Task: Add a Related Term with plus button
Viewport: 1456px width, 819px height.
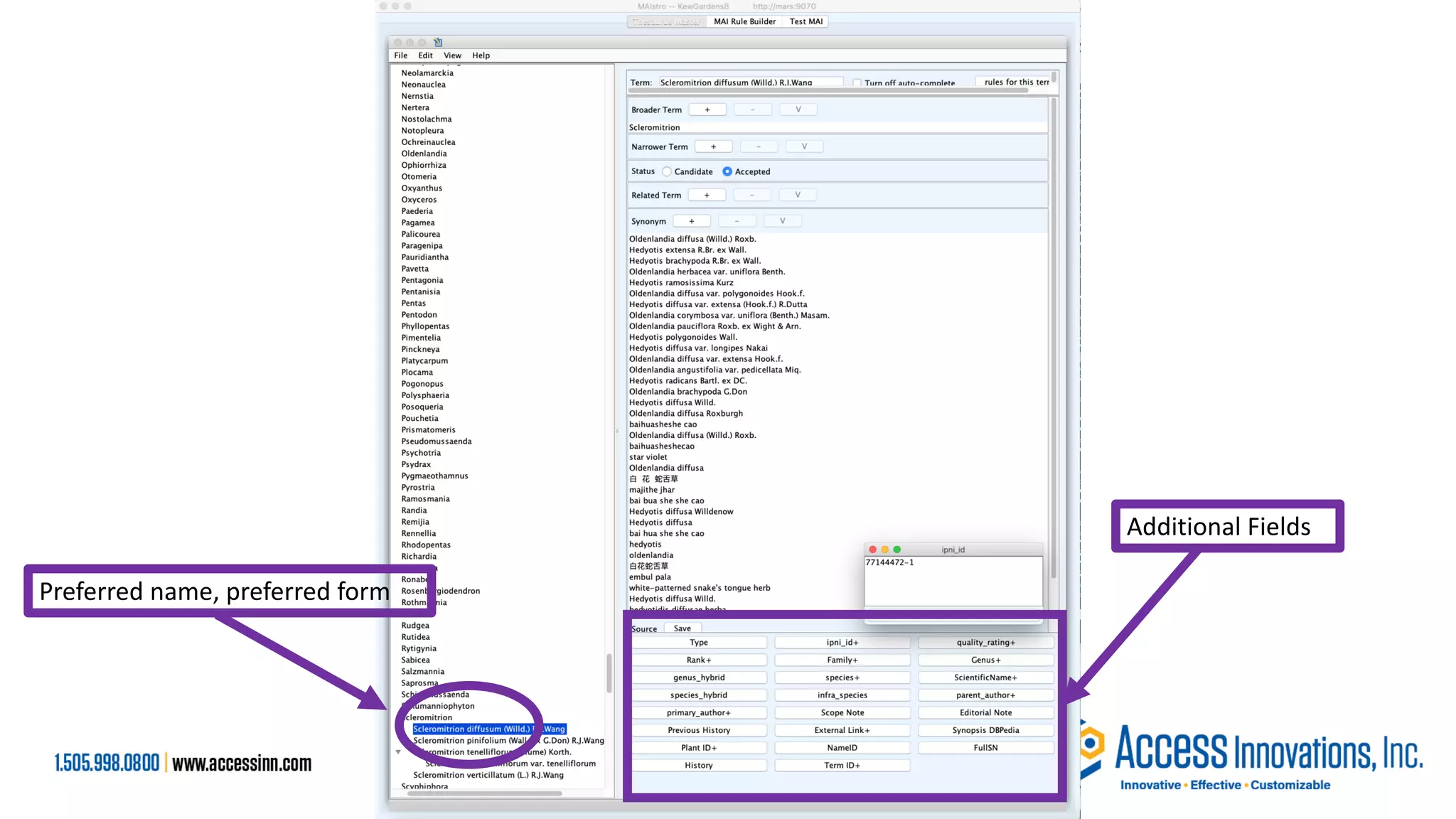Action: 707,195
